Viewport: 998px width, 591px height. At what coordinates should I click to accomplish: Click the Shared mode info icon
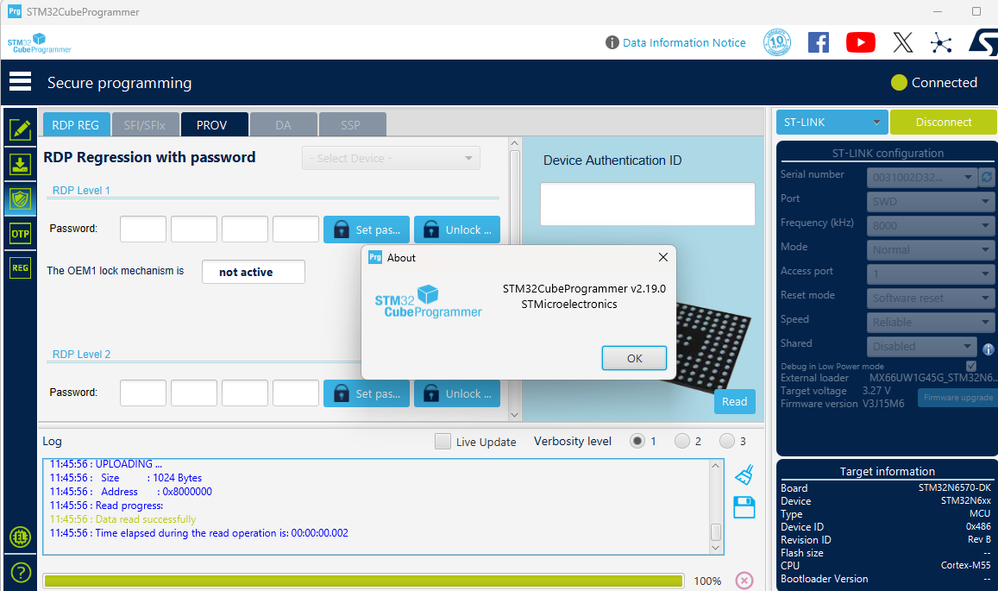[x=988, y=349]
